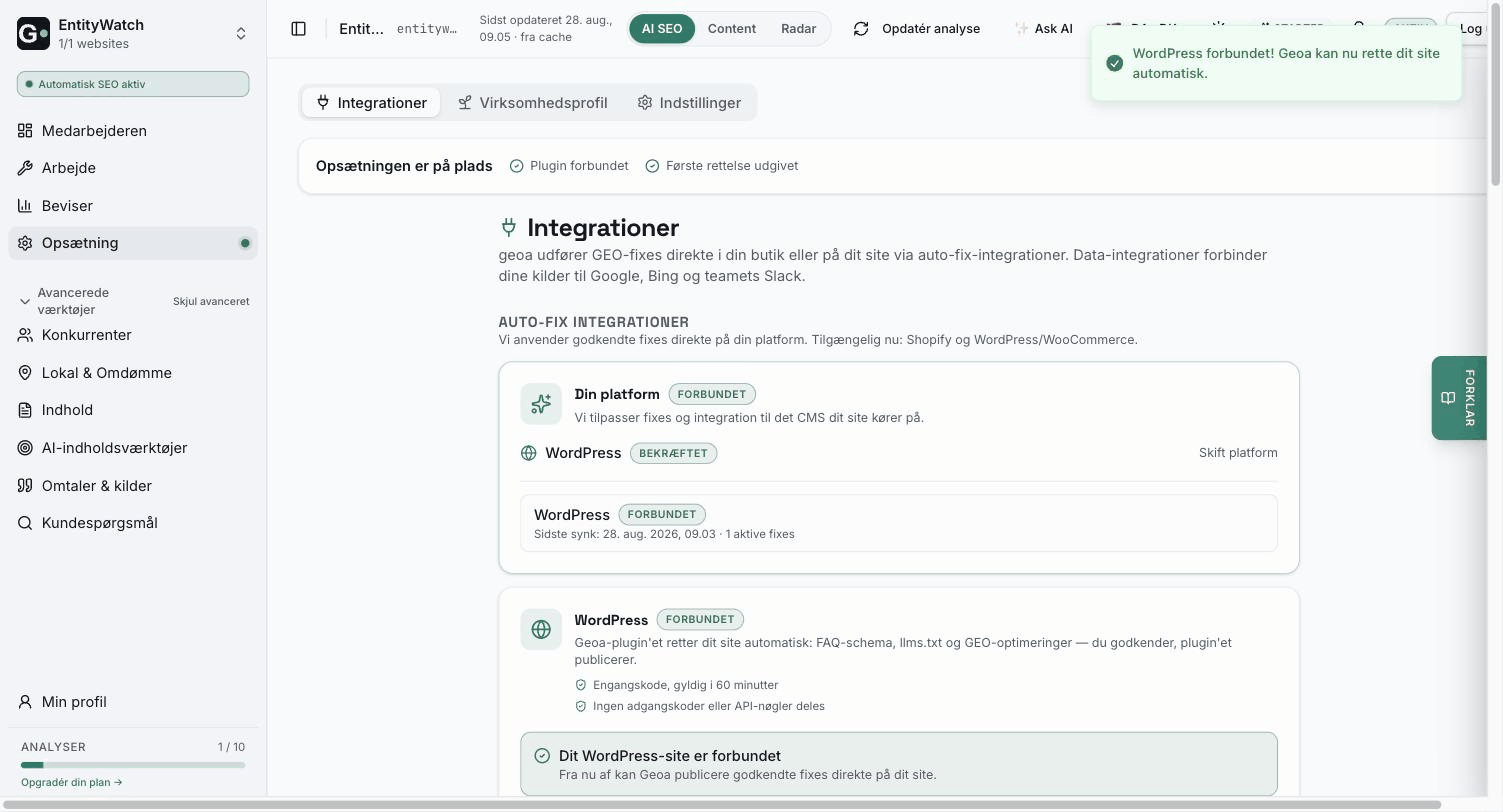The height and width of the screenshot is (812, 1503).
Task: Select the Integrationer tab
Action: click(x=371, y=103)
